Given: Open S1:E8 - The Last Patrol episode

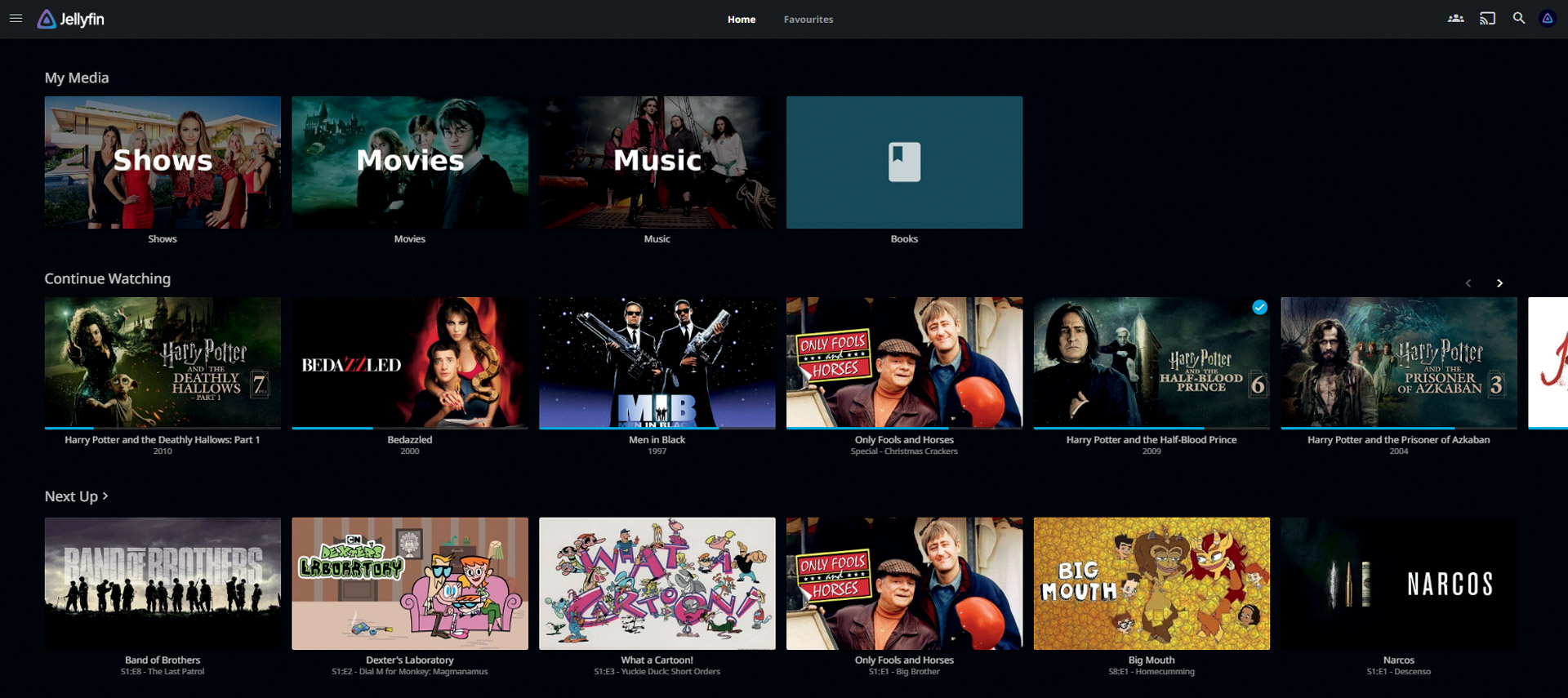Looking at the screenshot, I should coord(163,672).
